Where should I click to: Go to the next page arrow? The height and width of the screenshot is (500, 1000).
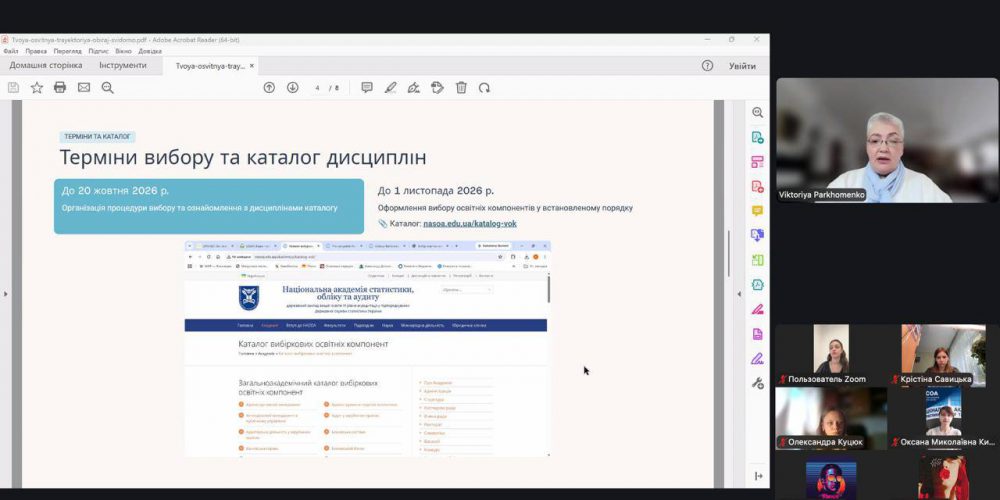point(292,87)
